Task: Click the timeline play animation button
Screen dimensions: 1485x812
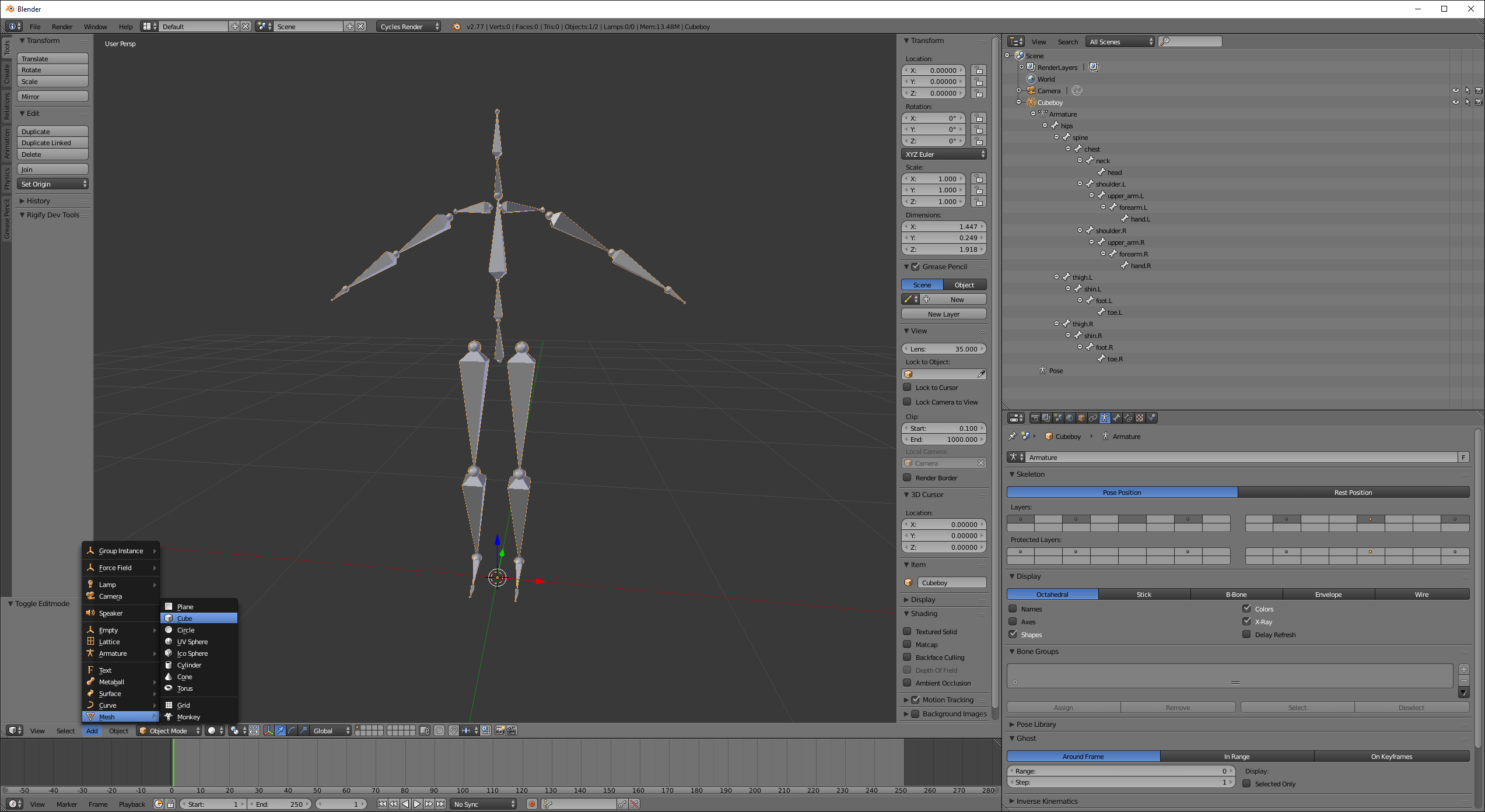Action: [417, 804]
